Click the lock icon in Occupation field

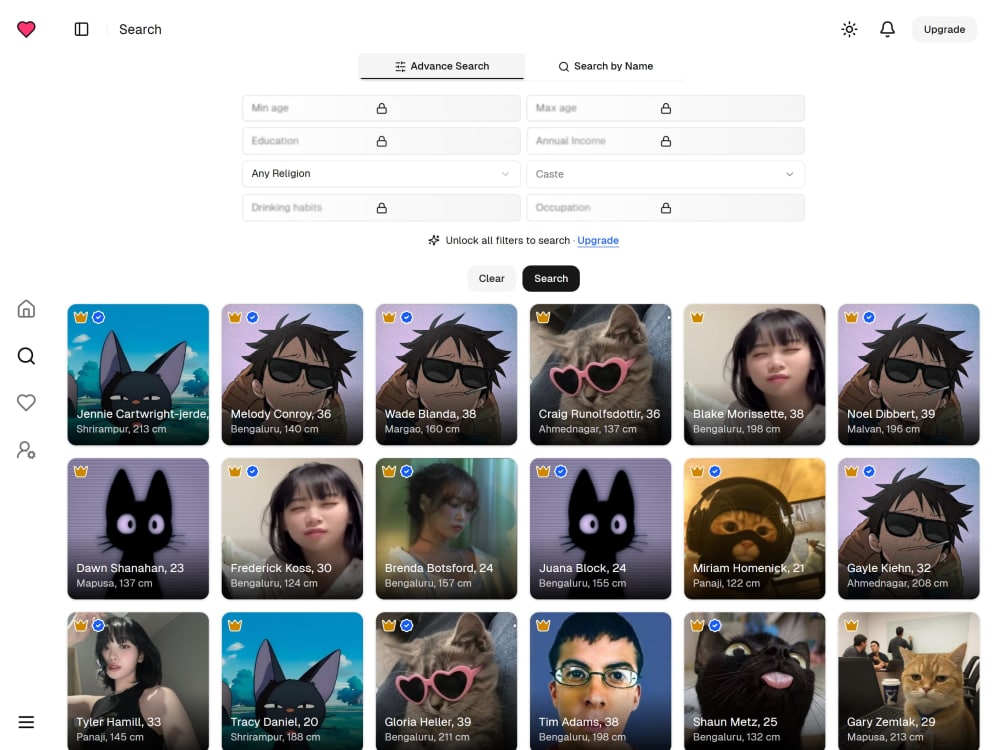point(665,208)
